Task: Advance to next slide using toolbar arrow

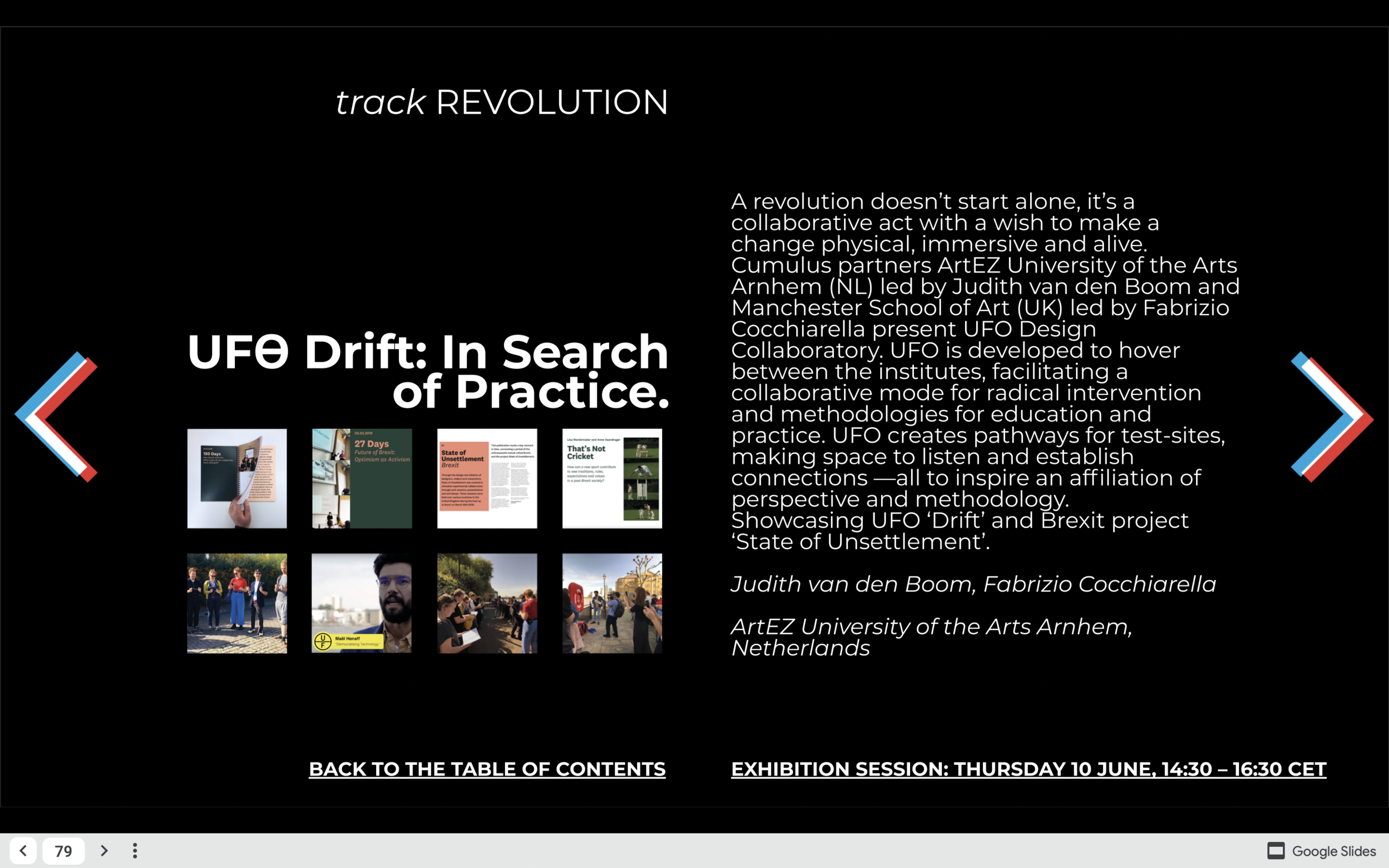Action: pos(104,850)
